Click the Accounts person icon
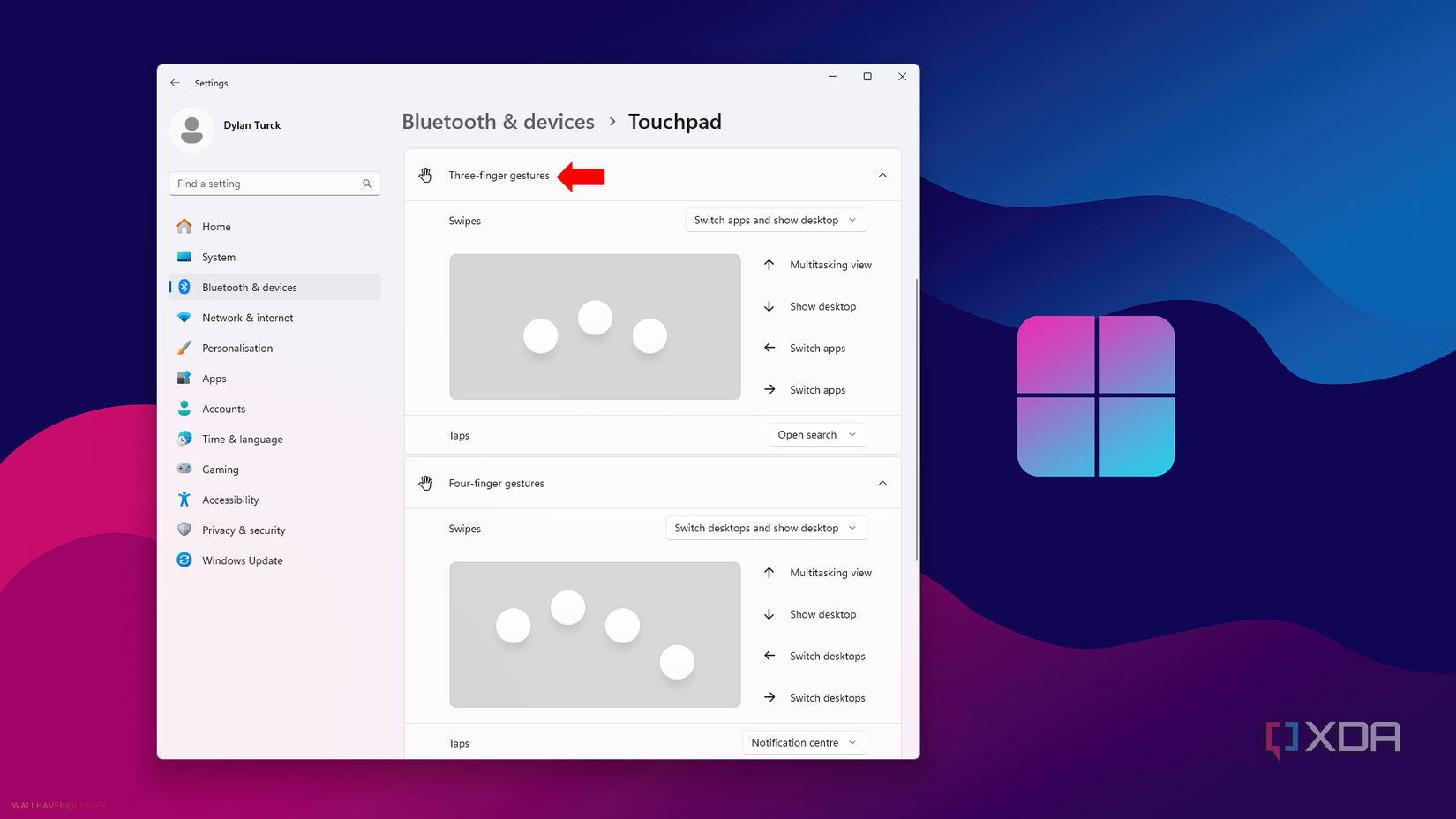Image resolution: width=1456 pixels, height=819 pixels. pos(184,408)
